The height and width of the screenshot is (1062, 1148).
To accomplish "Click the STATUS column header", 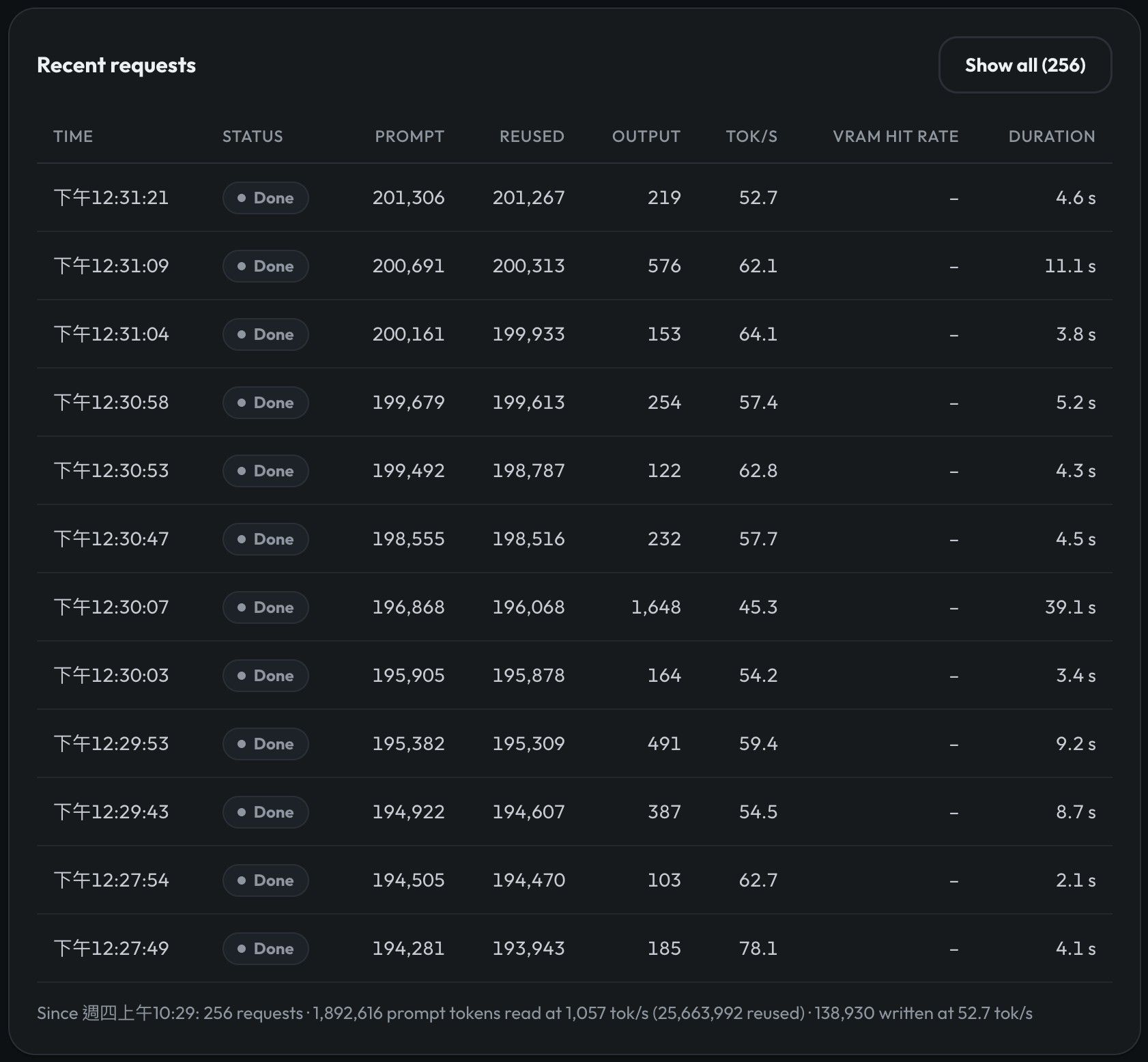I will tap(253, 137).
